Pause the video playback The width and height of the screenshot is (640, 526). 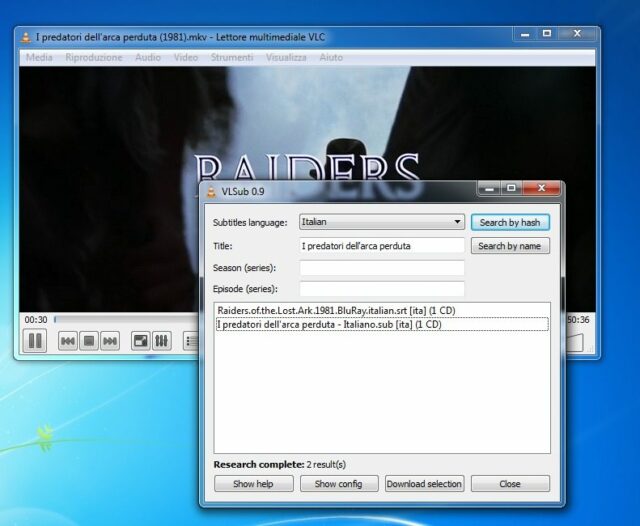(35, 341)
